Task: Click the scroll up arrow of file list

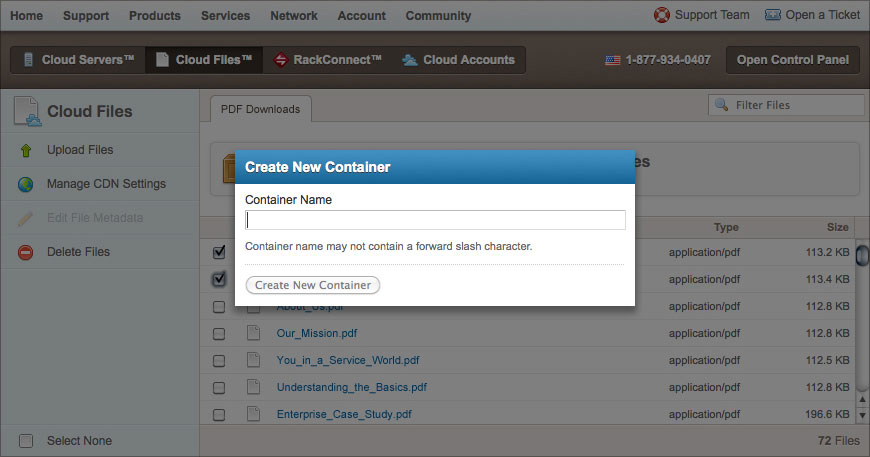Action: tap(862, 399)
